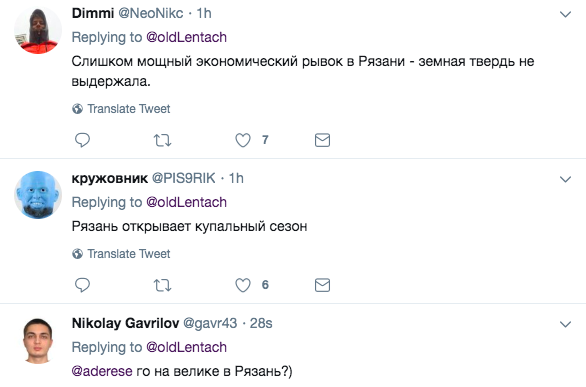Image resolution: width=586 pixels, height=387 pixels.
Task: Expand Nikolay Gavrilov's tweet options chevron
Action: [x=565, y=324]
